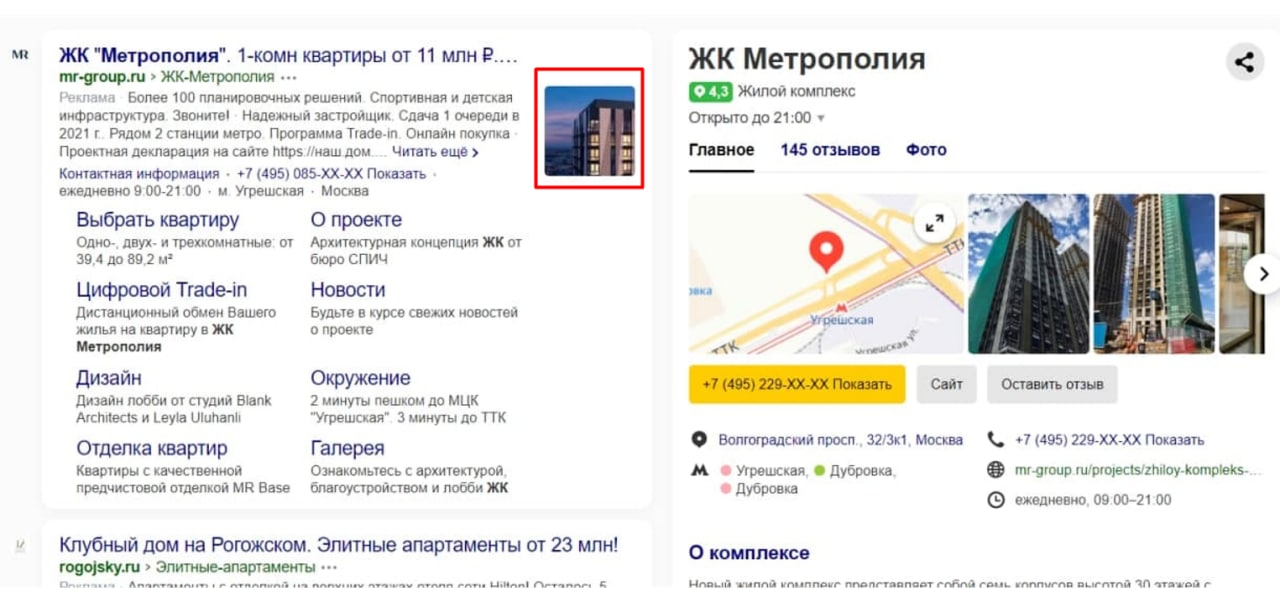Switch to the 145 отзывов tab
The image size is (1280, 601).
point(830,150)
